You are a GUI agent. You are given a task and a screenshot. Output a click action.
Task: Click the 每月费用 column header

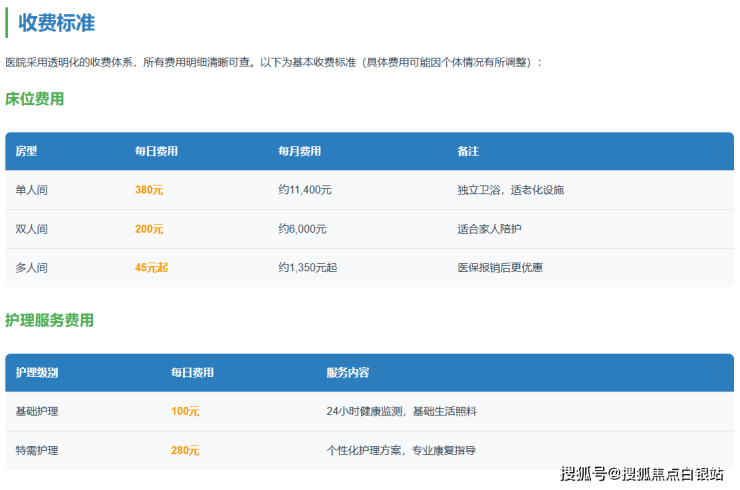300,151
